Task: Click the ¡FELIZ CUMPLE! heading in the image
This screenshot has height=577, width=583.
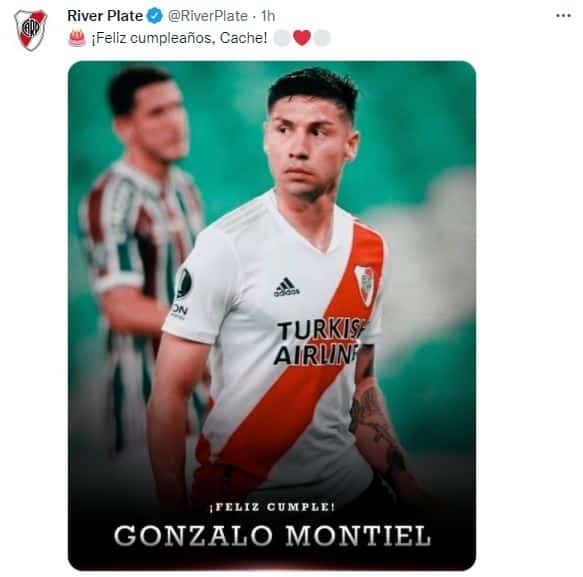Action: pyautogui.click(x=272, y=507)
